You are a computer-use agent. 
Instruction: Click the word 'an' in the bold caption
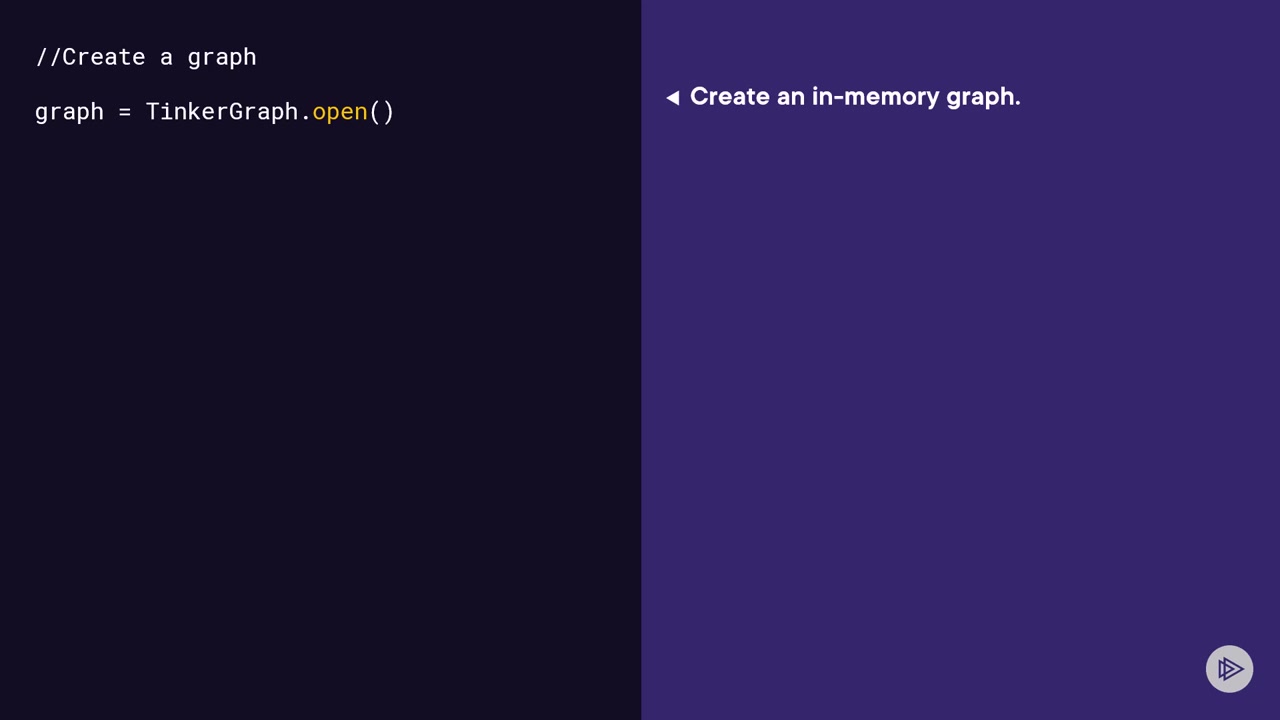click(x=791, y=97)
